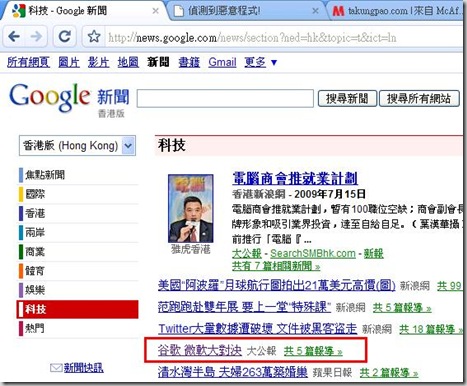The width and height of the screenshot is (467, 386).
Task: Open the 地圖 link in the top bar
Action: pos(128,62)
